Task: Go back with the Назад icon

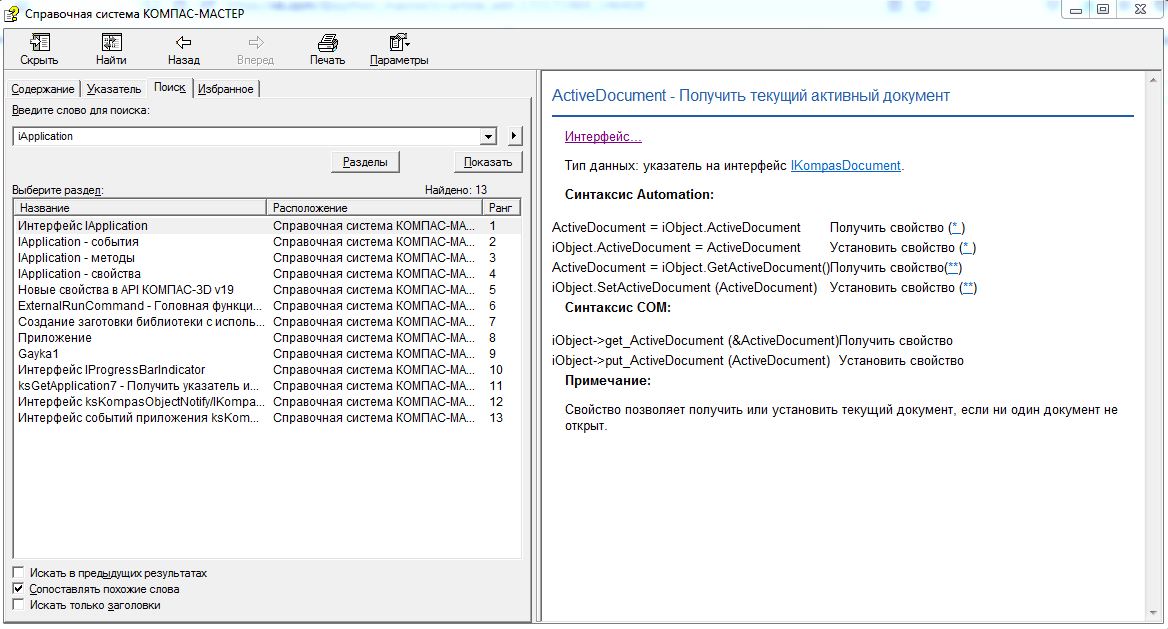Action: point(183,42)
